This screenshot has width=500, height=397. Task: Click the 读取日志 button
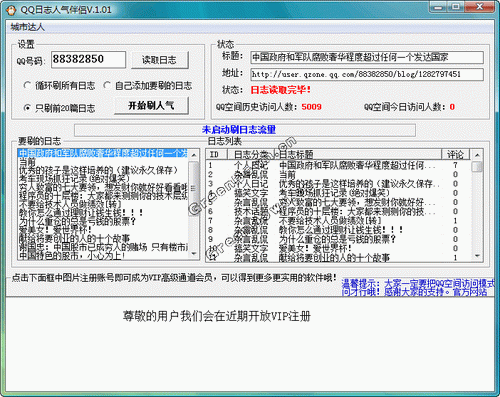pos(159,60)
